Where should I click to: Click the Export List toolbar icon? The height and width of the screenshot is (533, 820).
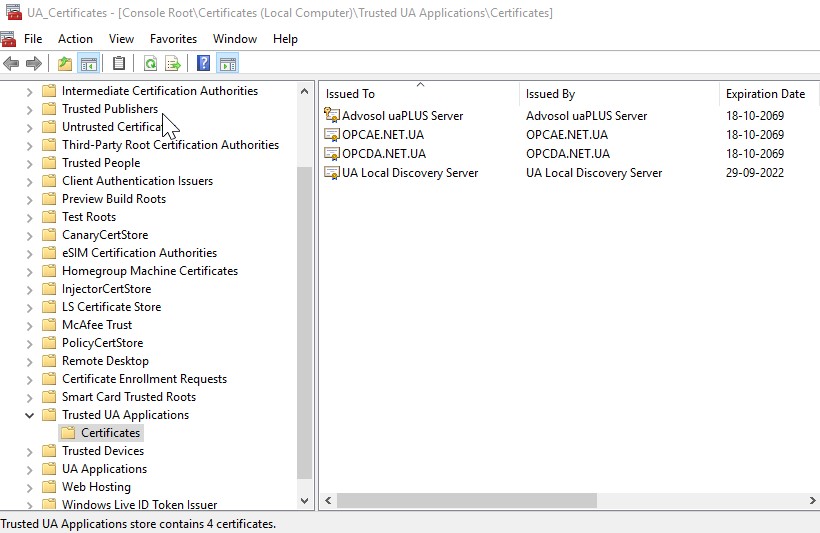tap(173, 64)
